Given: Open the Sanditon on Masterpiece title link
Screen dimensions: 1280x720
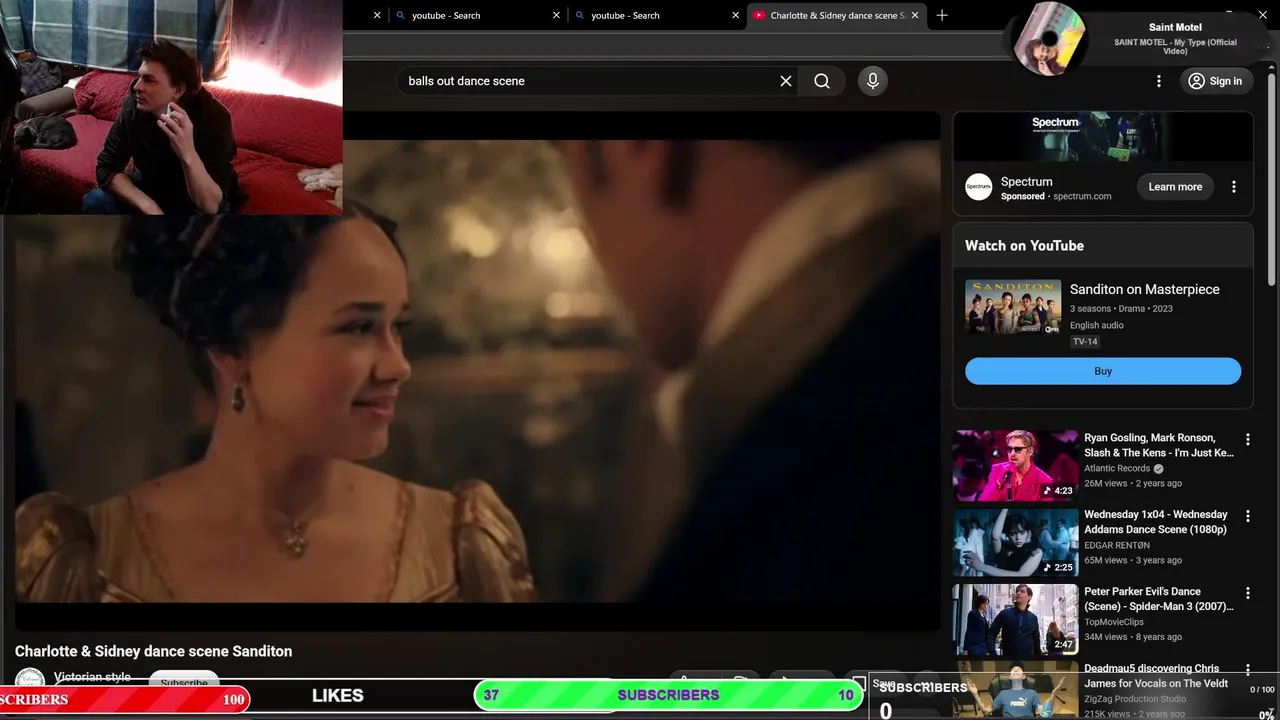Looking at the screenshot, I should (x=1145, y=289).
